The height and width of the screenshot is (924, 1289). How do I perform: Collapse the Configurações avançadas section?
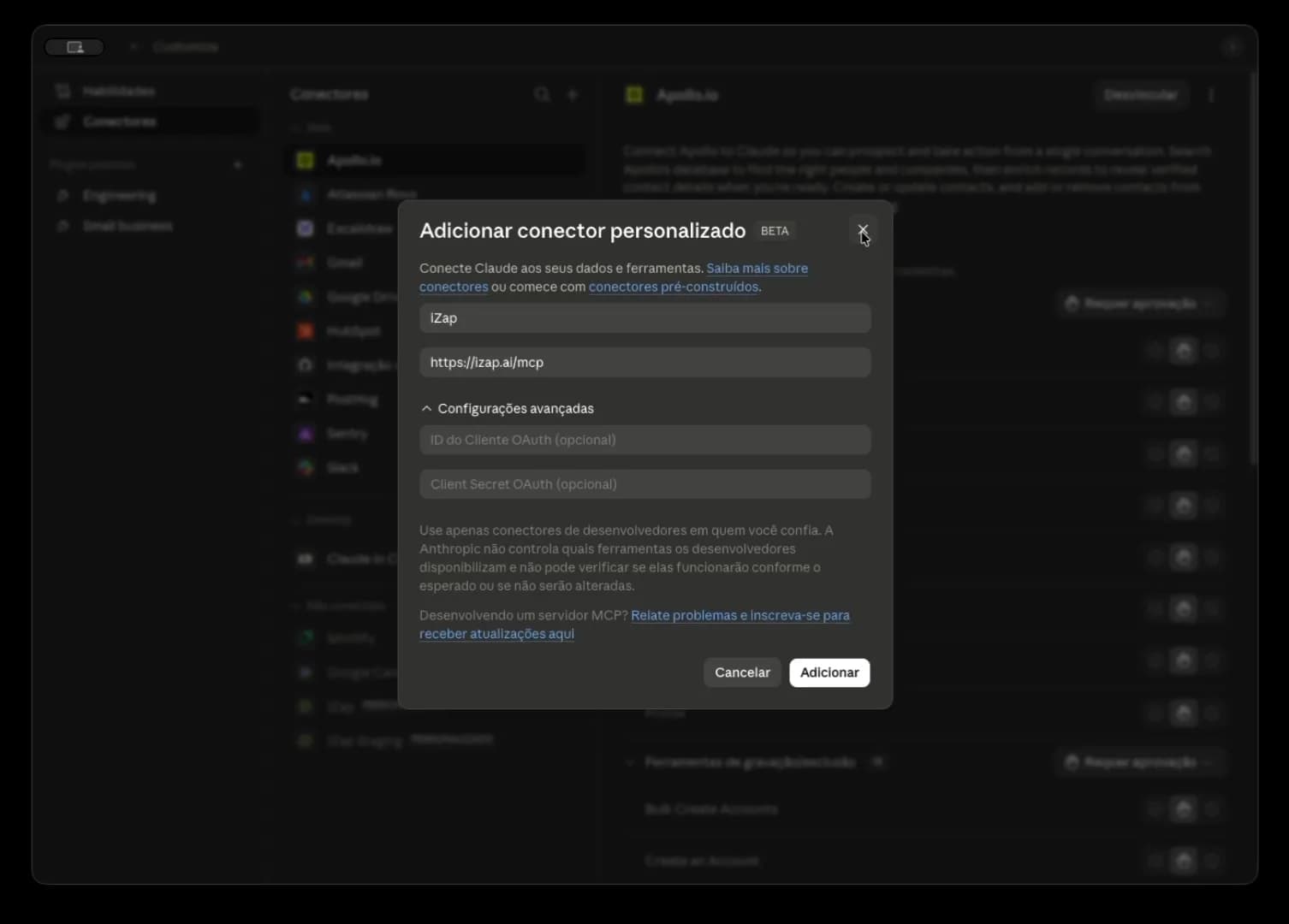(x=507, y=409)
